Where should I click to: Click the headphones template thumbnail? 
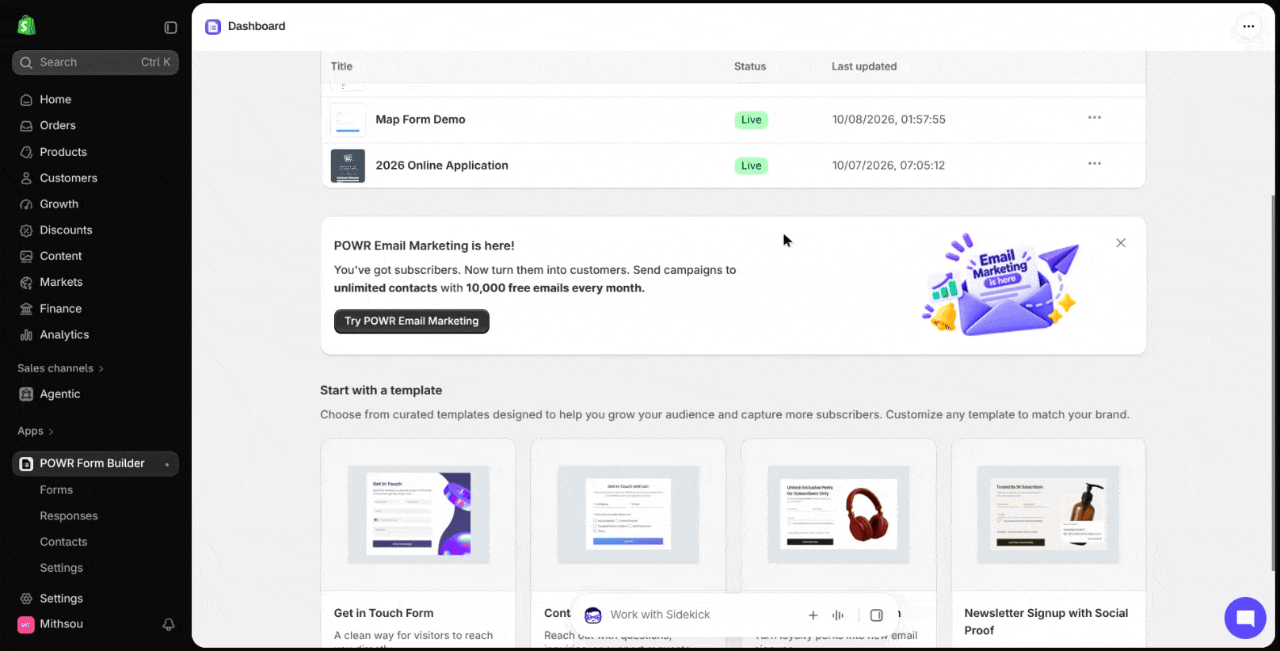838,514
